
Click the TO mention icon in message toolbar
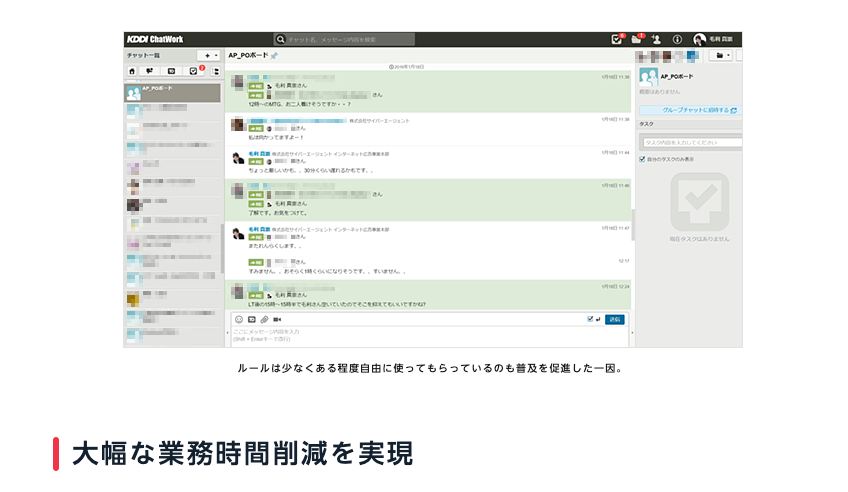coord(251,319)
